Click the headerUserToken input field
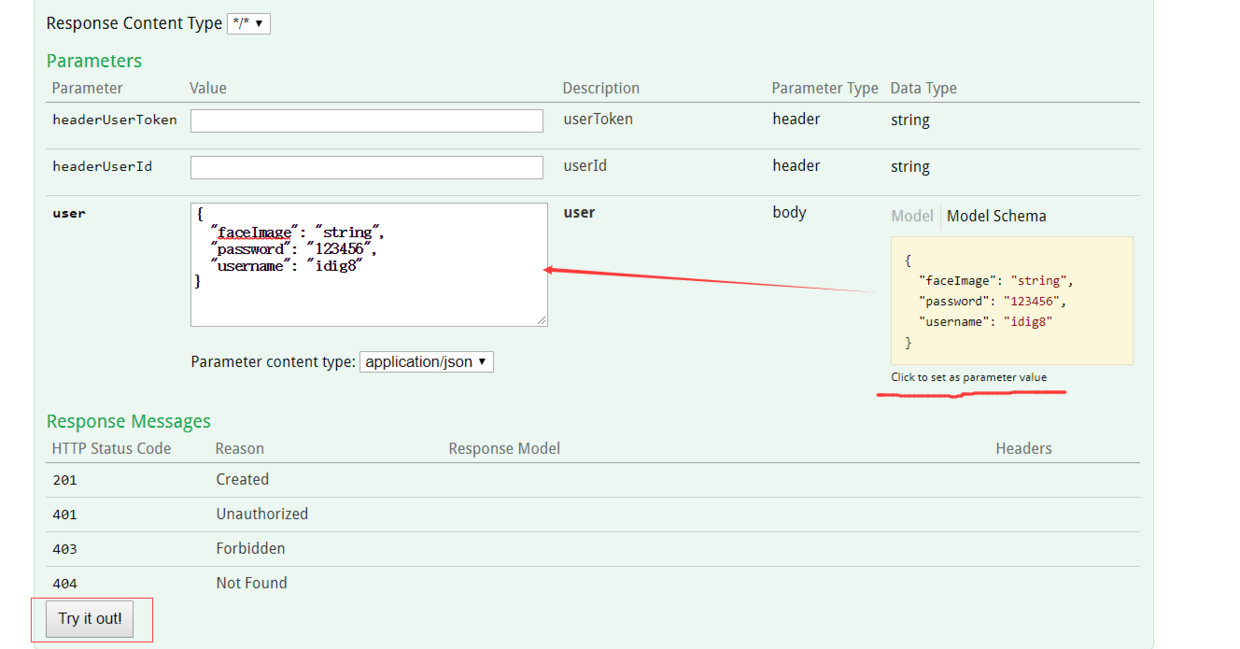 pyautogui.click(x=367, y=121)
